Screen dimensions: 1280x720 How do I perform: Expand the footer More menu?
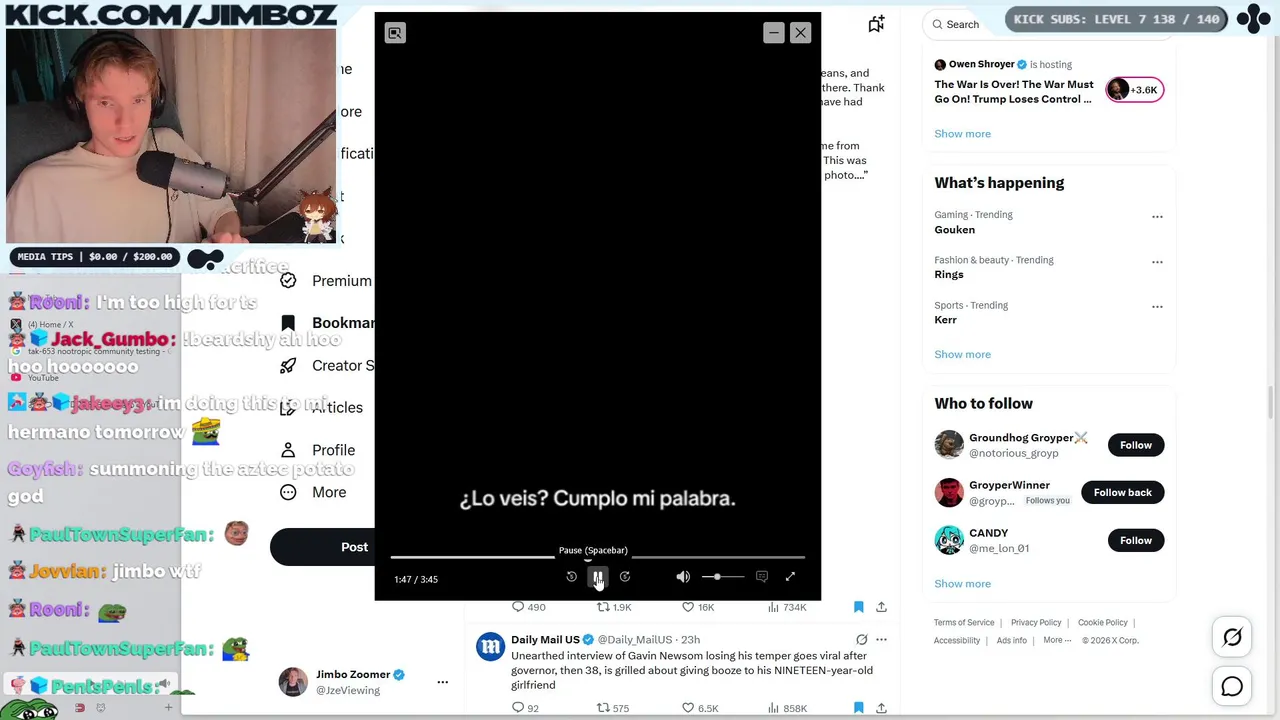[1057, 641]
